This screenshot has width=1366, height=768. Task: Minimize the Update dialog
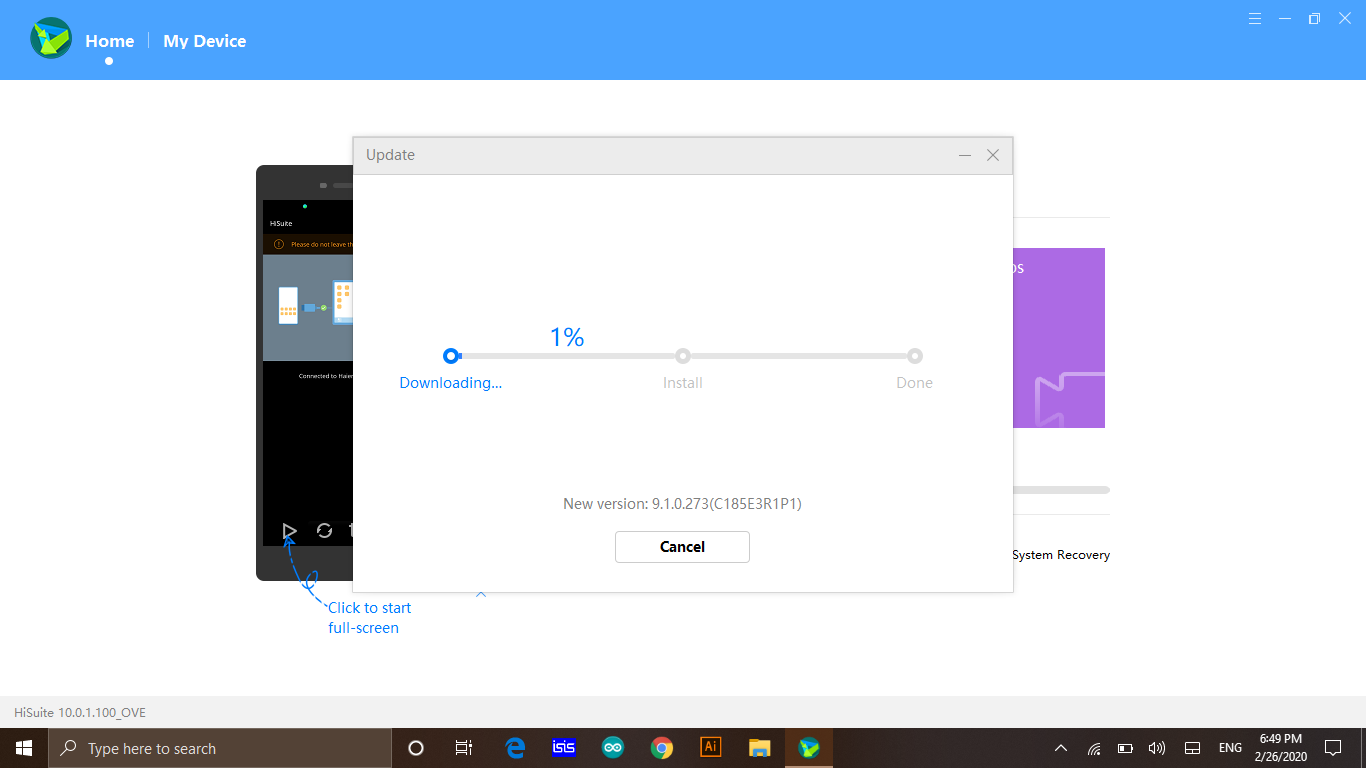[x=965, y=155]
